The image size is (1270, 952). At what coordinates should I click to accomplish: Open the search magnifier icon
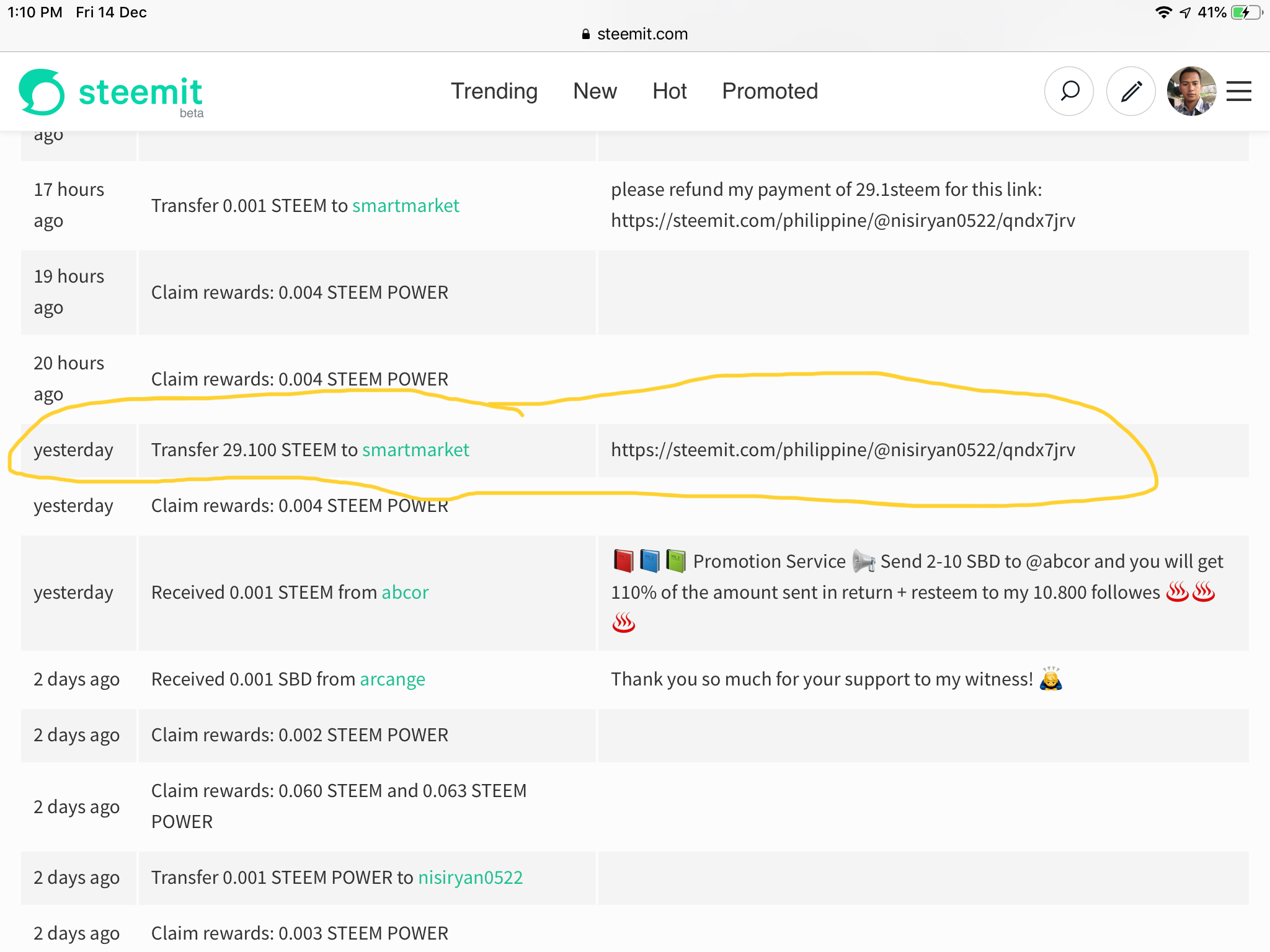[1069, 91]
